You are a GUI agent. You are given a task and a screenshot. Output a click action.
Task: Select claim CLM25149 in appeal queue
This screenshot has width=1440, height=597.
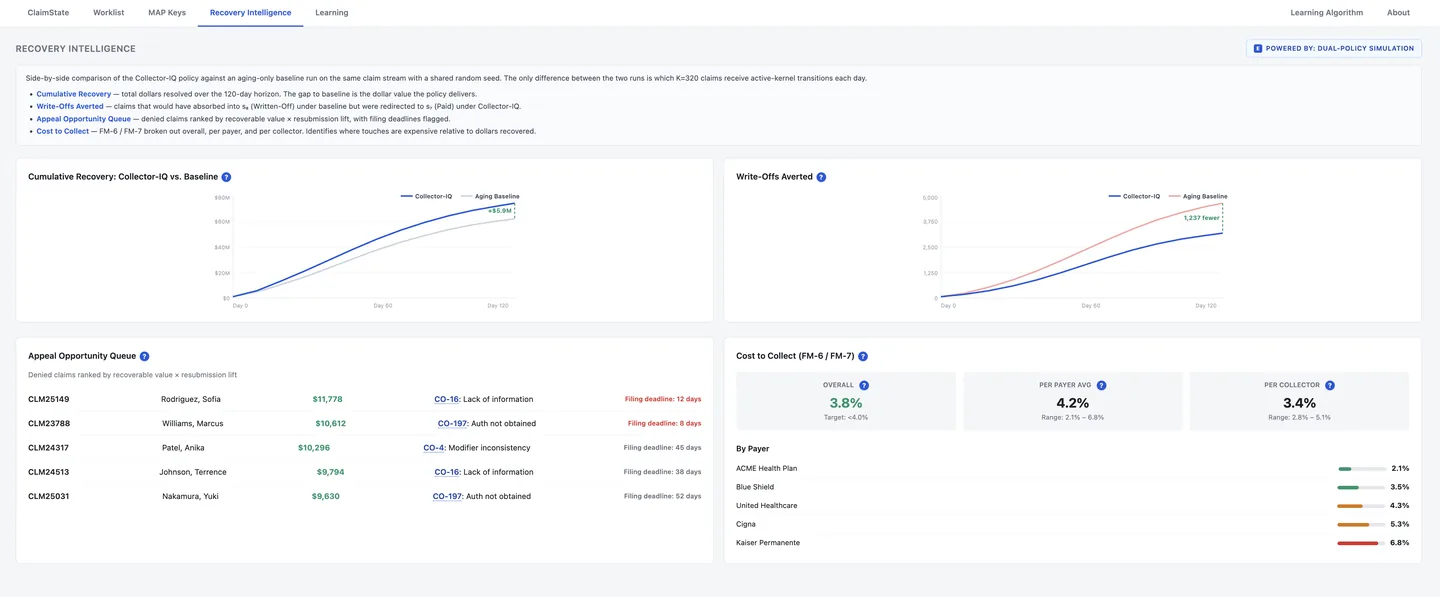pos(48,399)
